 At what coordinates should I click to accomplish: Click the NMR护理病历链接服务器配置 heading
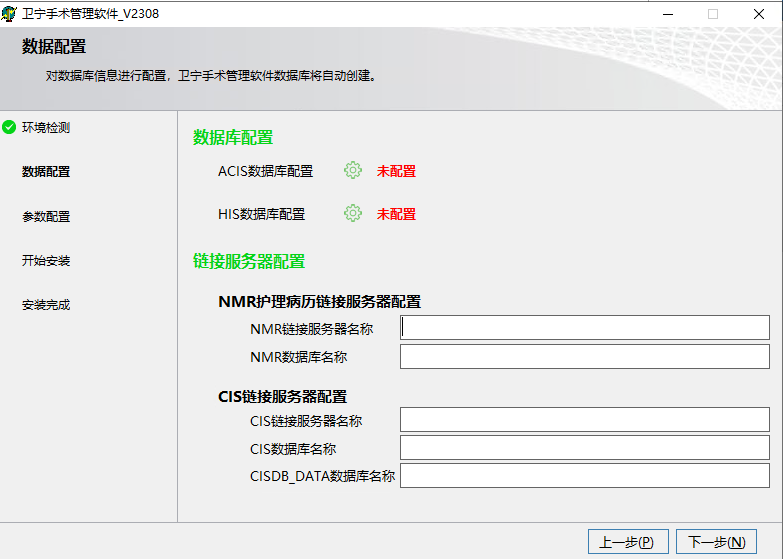point(320,302)
